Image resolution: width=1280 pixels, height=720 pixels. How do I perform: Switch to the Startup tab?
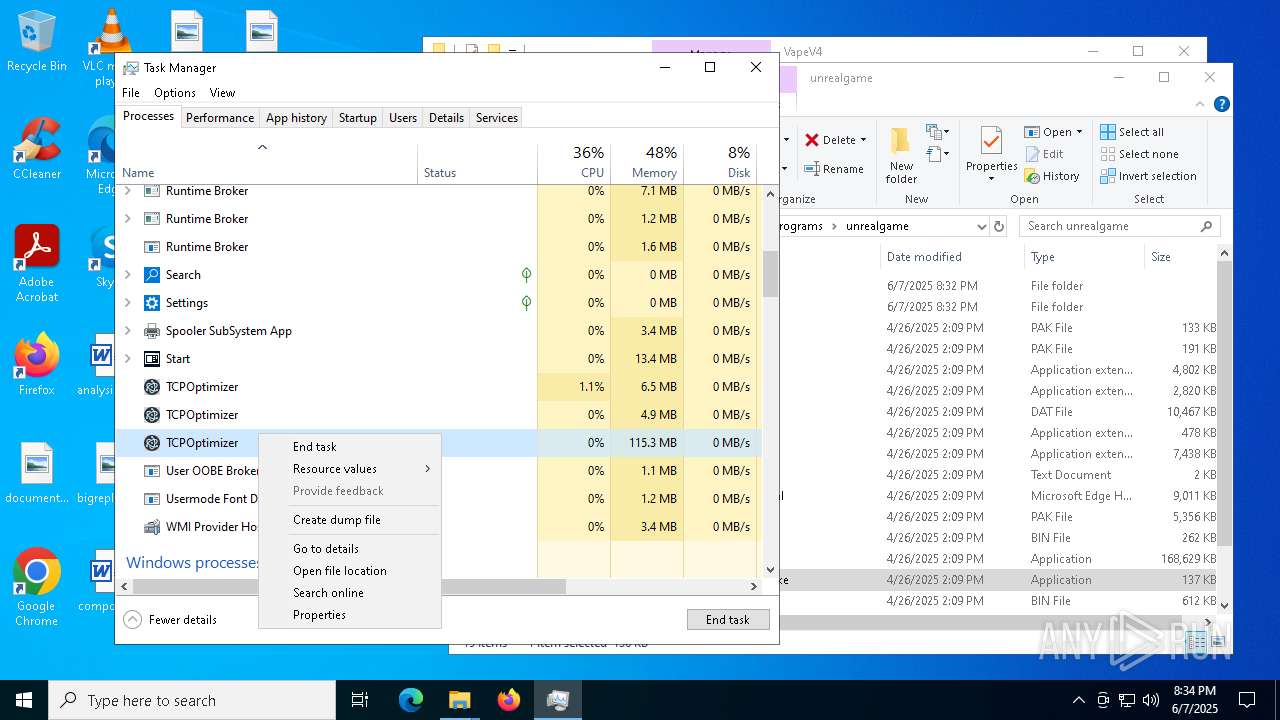[357, 118]
